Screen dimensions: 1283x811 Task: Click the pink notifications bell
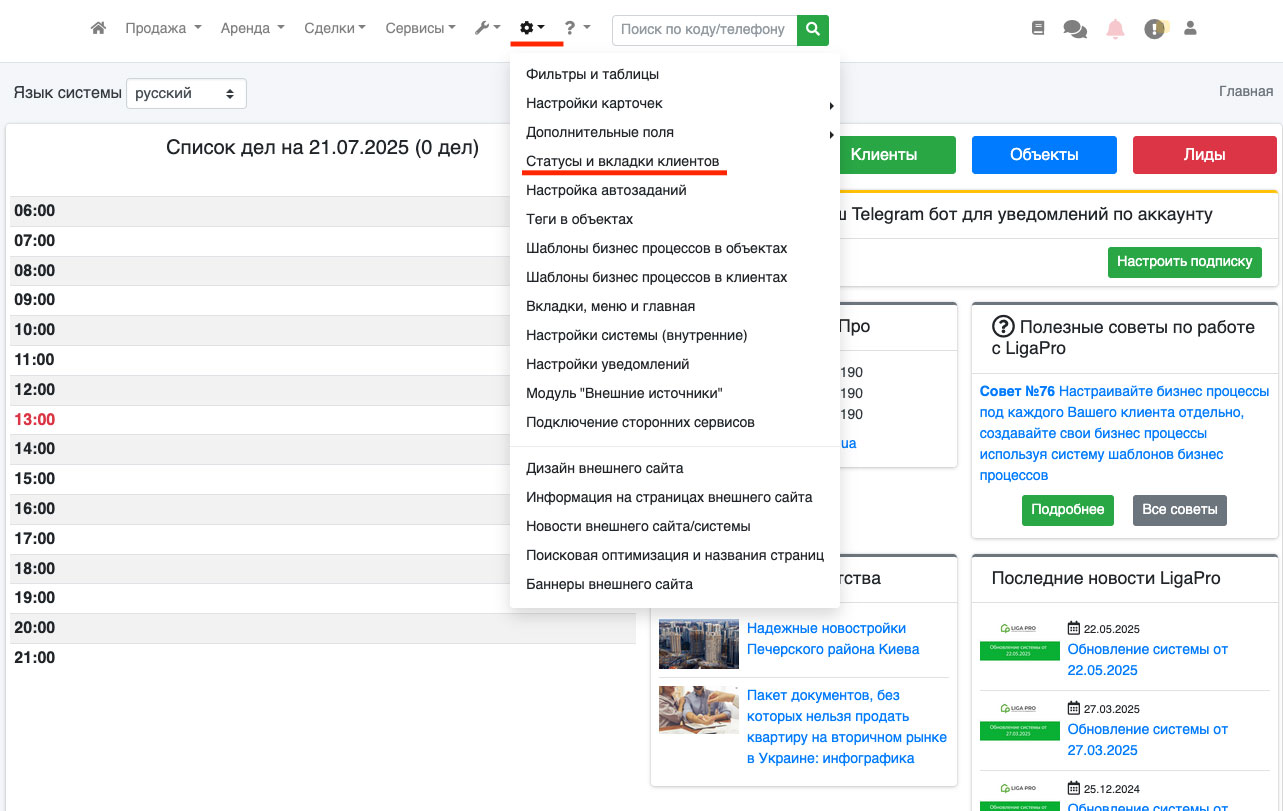point(1115,29)
